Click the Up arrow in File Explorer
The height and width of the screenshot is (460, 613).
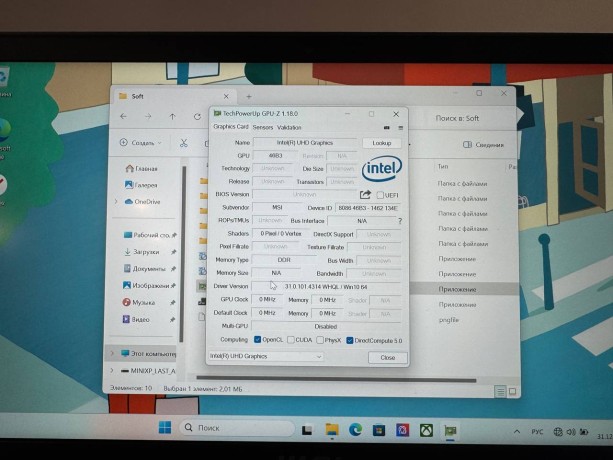(x=172, y=116)
